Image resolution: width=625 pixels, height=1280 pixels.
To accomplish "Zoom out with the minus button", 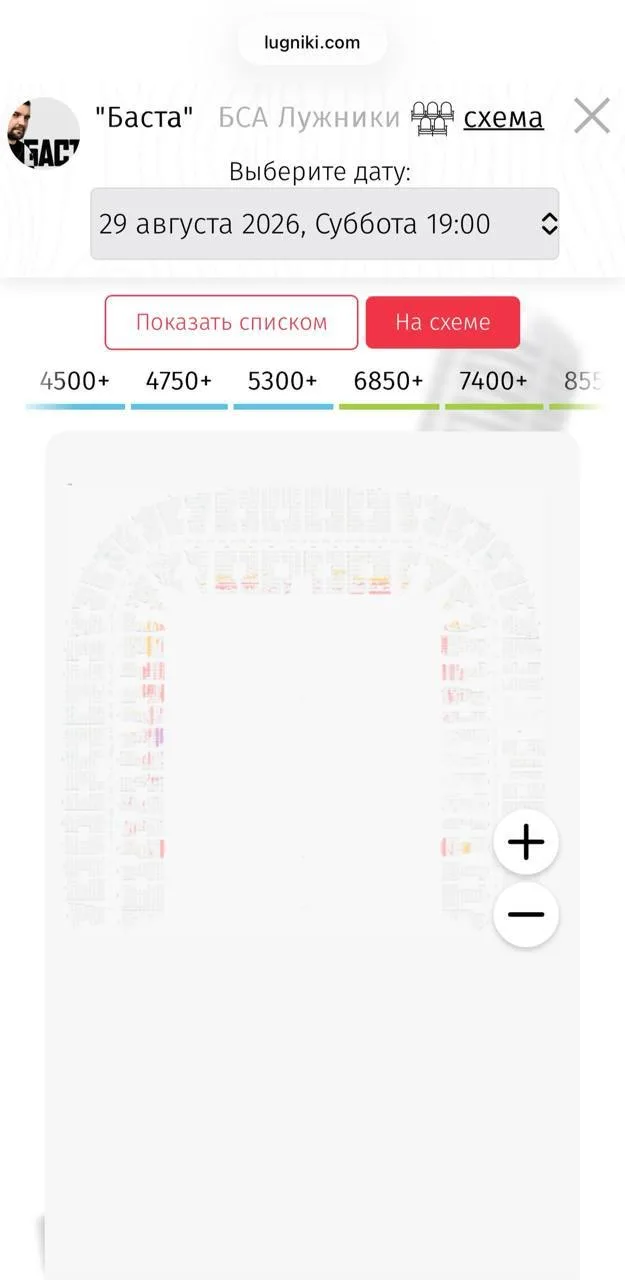I will coord(526,915).
